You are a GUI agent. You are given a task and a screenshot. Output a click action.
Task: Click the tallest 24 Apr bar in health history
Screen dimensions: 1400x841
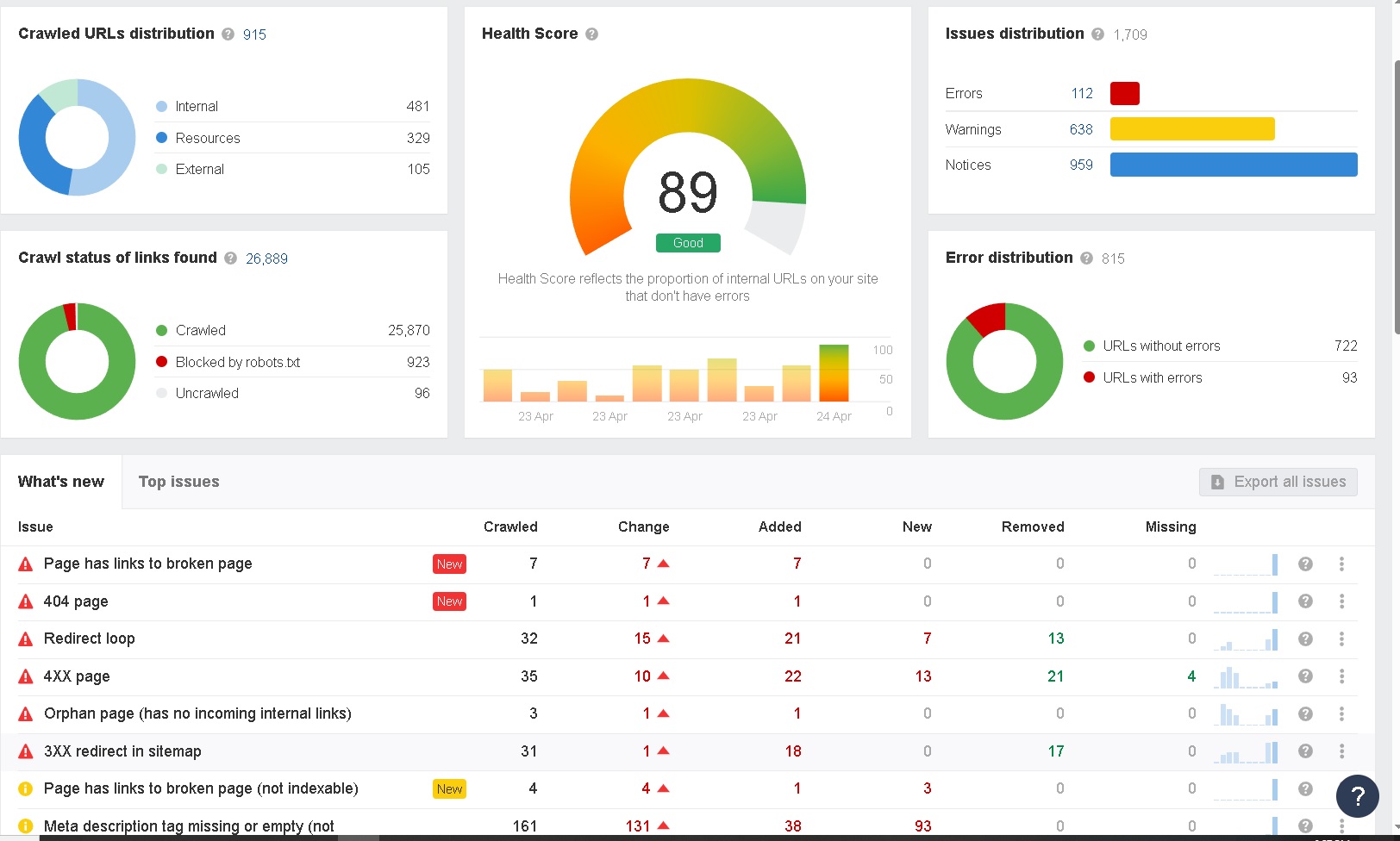click(834, 373)
